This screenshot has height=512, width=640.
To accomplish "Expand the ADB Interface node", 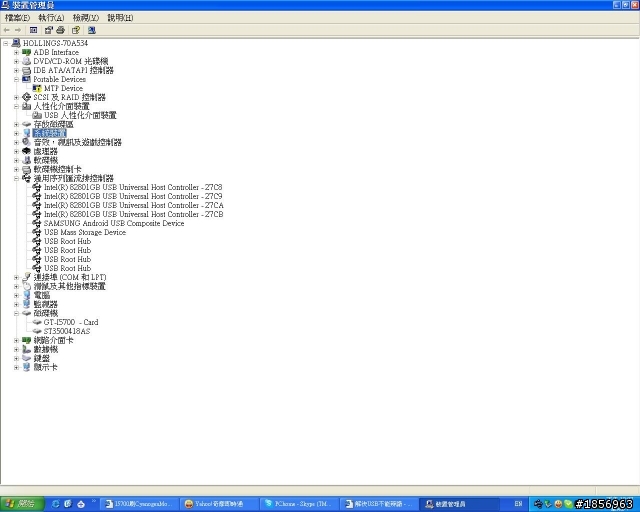I will tap(16, 53).
